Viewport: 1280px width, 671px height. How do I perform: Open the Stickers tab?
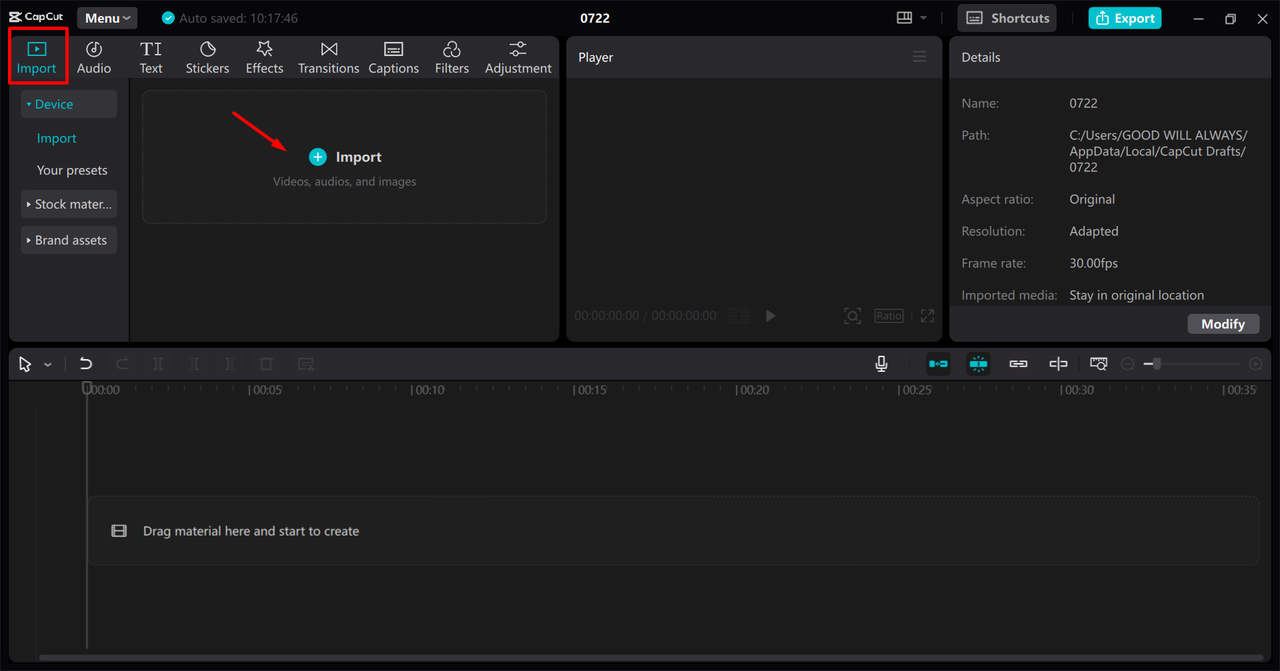[207, 57]
